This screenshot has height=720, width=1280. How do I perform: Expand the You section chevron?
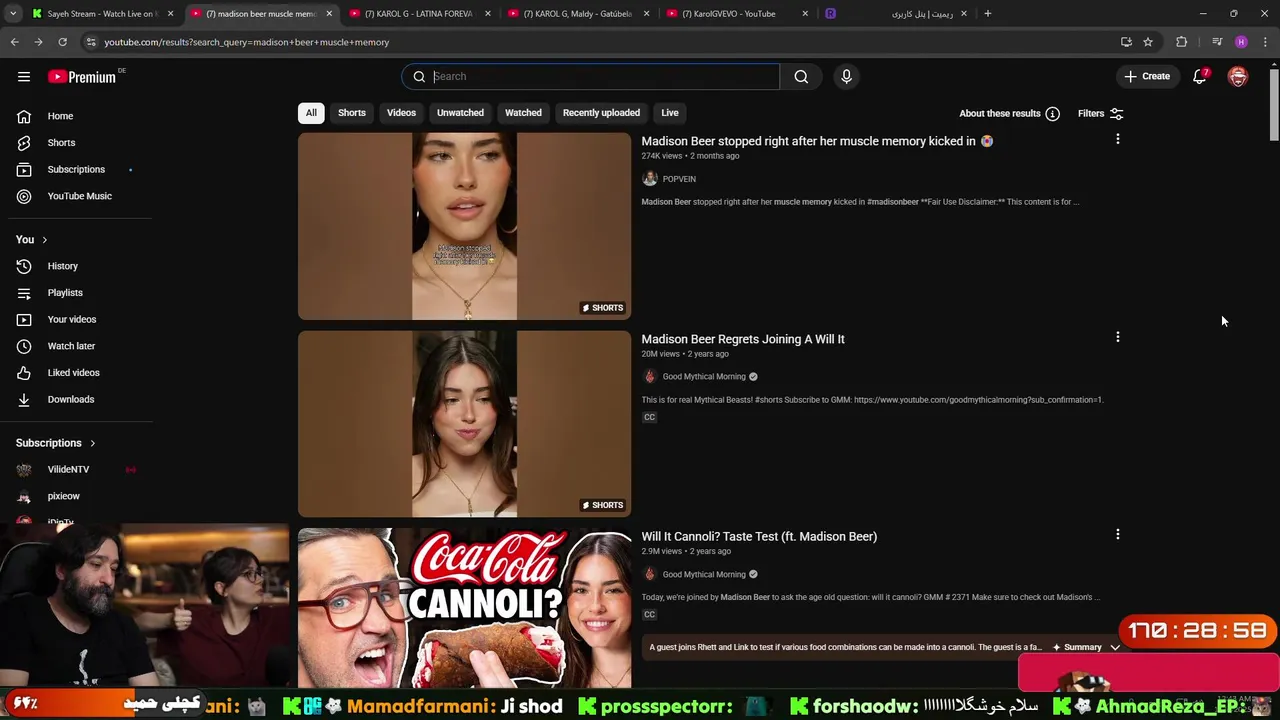coord(44,240)
